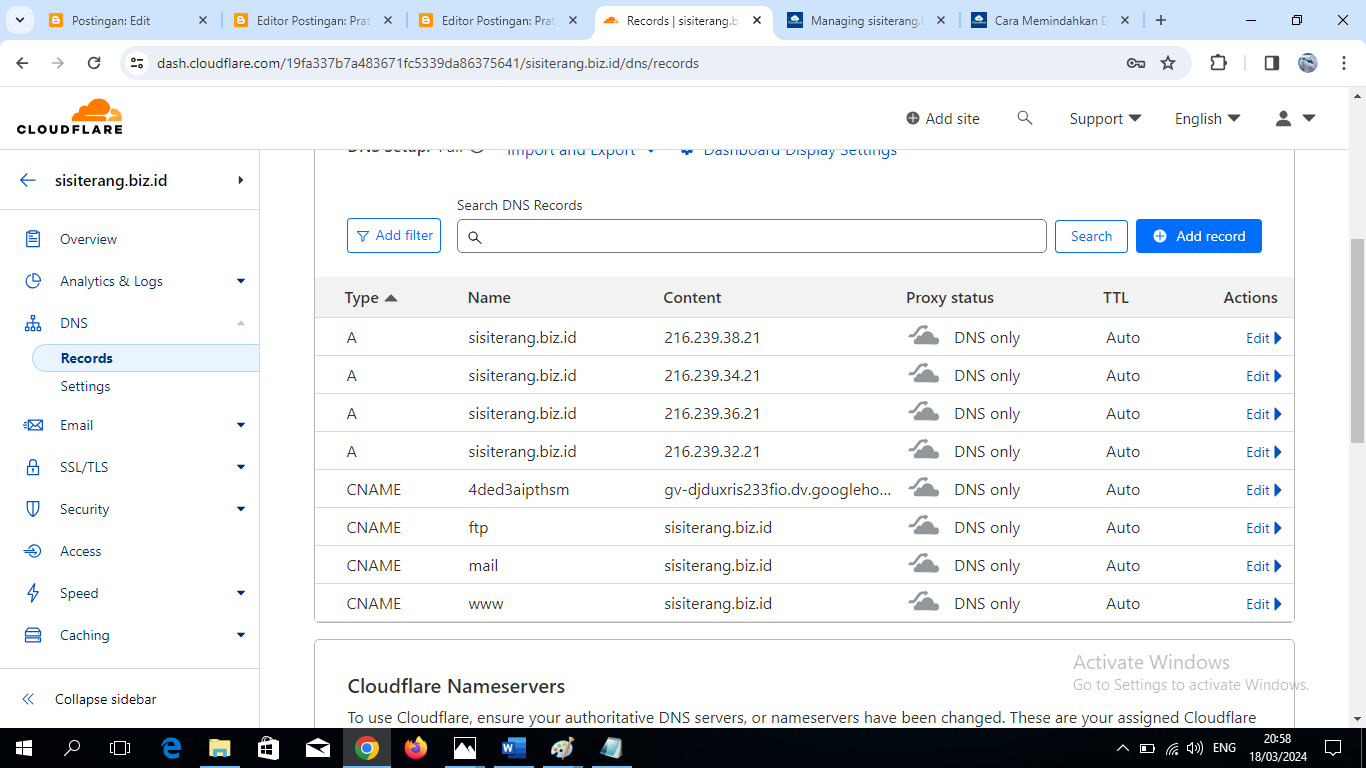This screenshot has height=768, width=1366.
Task: Click the Add site link
Action: 943,118
